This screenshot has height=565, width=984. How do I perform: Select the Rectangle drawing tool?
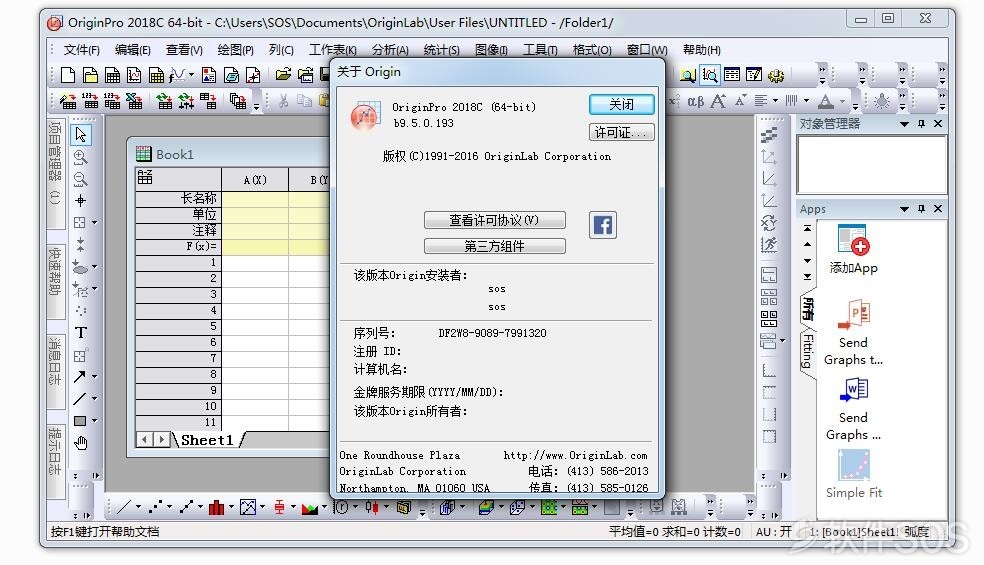coord(80,421)
